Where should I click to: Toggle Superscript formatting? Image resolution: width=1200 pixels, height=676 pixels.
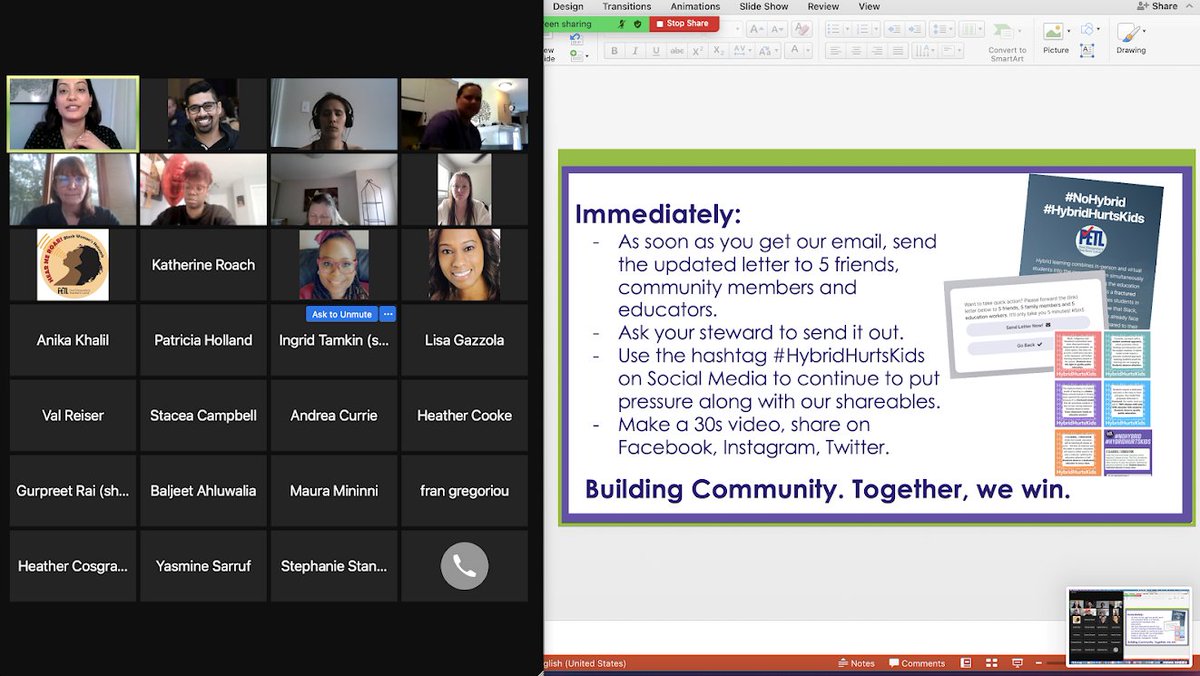(698, 51)
